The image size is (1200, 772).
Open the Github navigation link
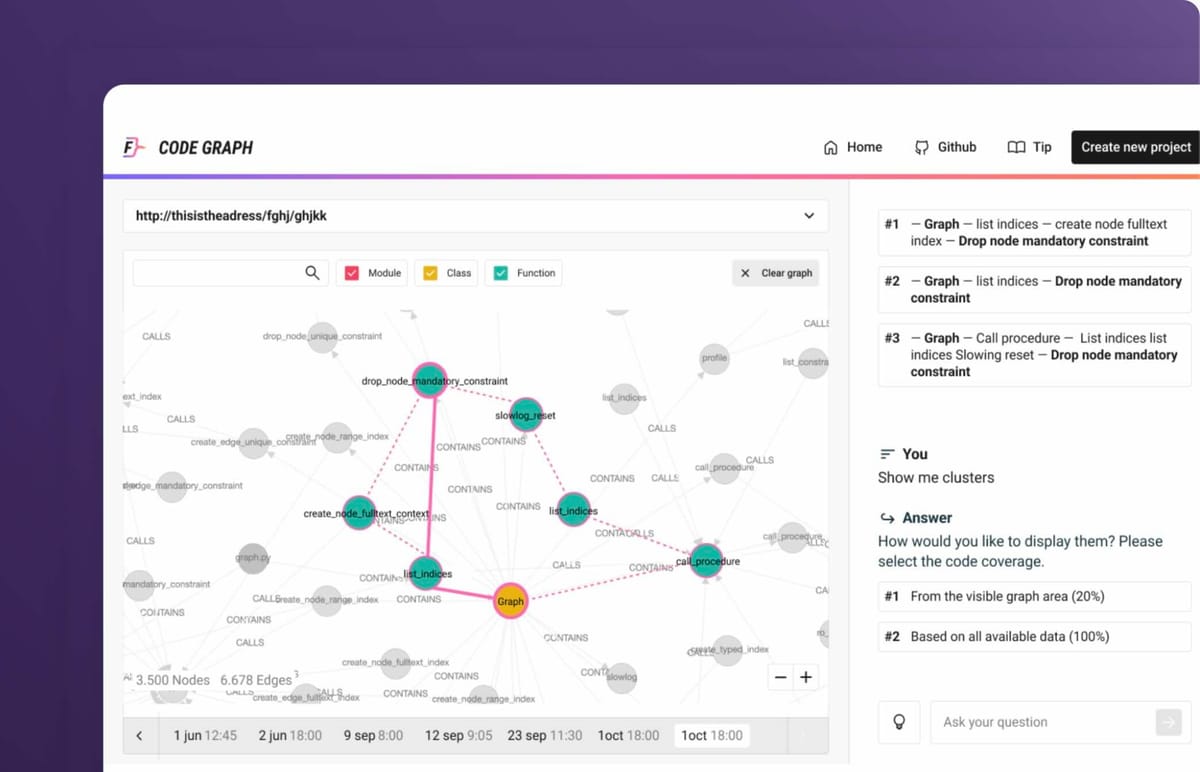tap(945, 147)
